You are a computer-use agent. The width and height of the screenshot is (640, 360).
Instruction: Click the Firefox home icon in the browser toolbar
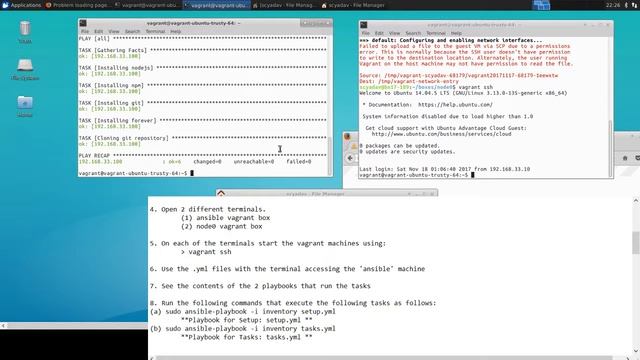(x=625, y=158)
